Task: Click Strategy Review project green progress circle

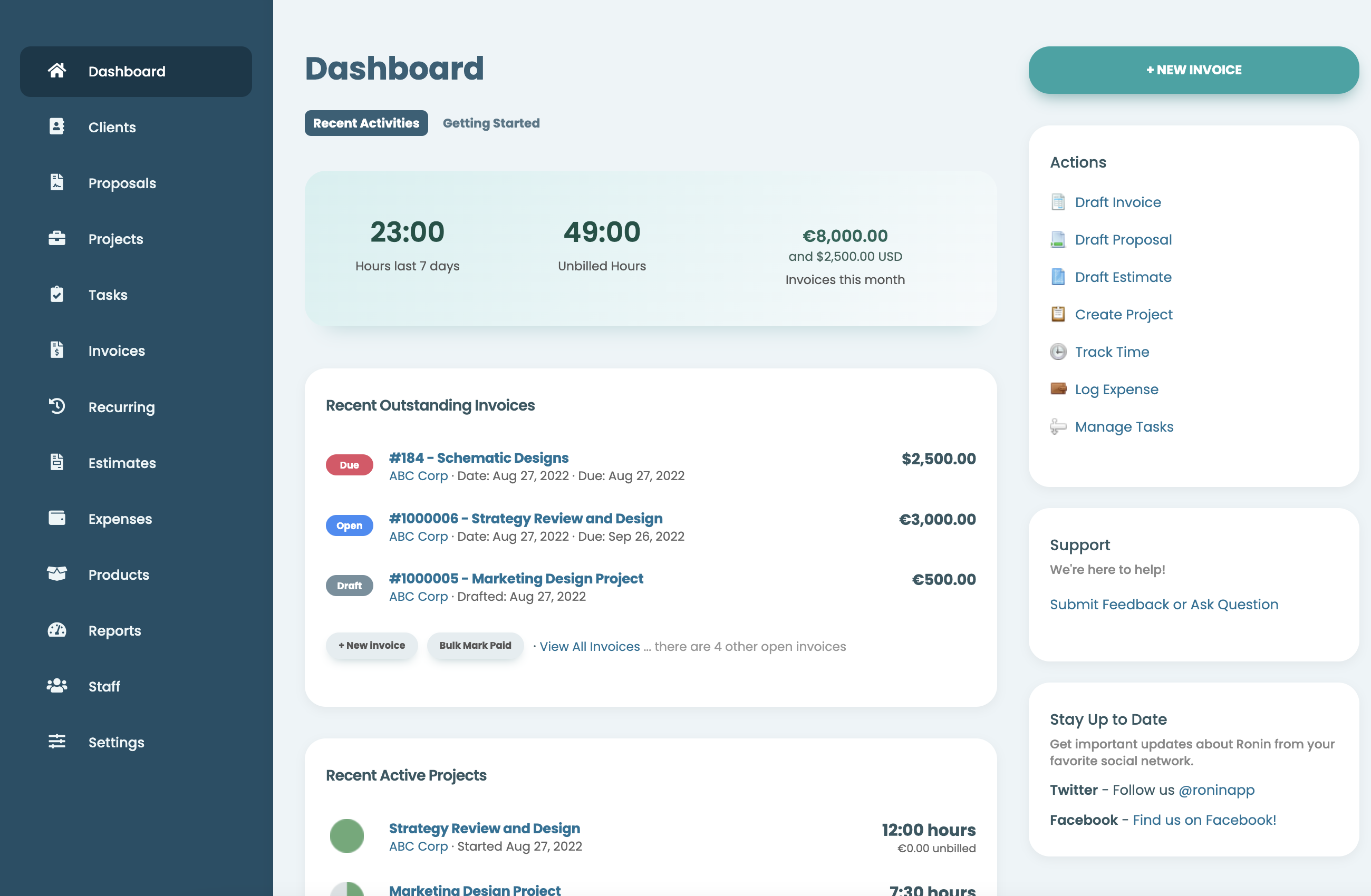Action: coord(347,836)
